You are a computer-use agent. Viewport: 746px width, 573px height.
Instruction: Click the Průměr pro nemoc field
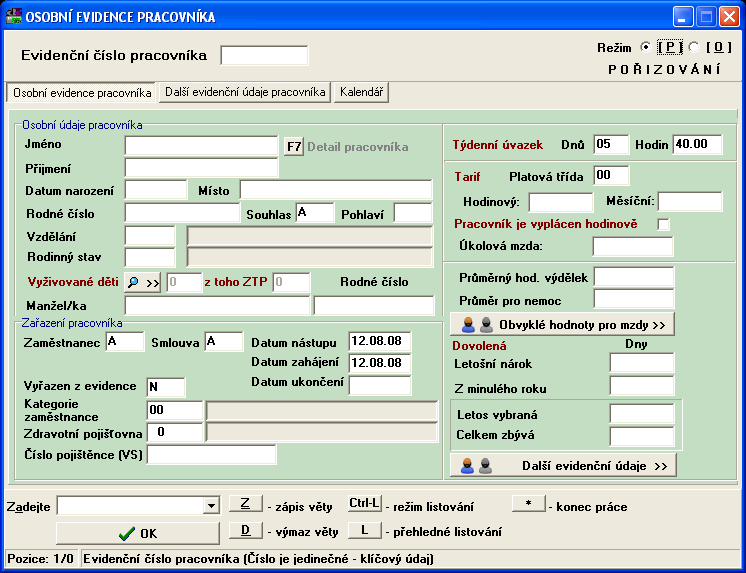(x=634, y=299)
